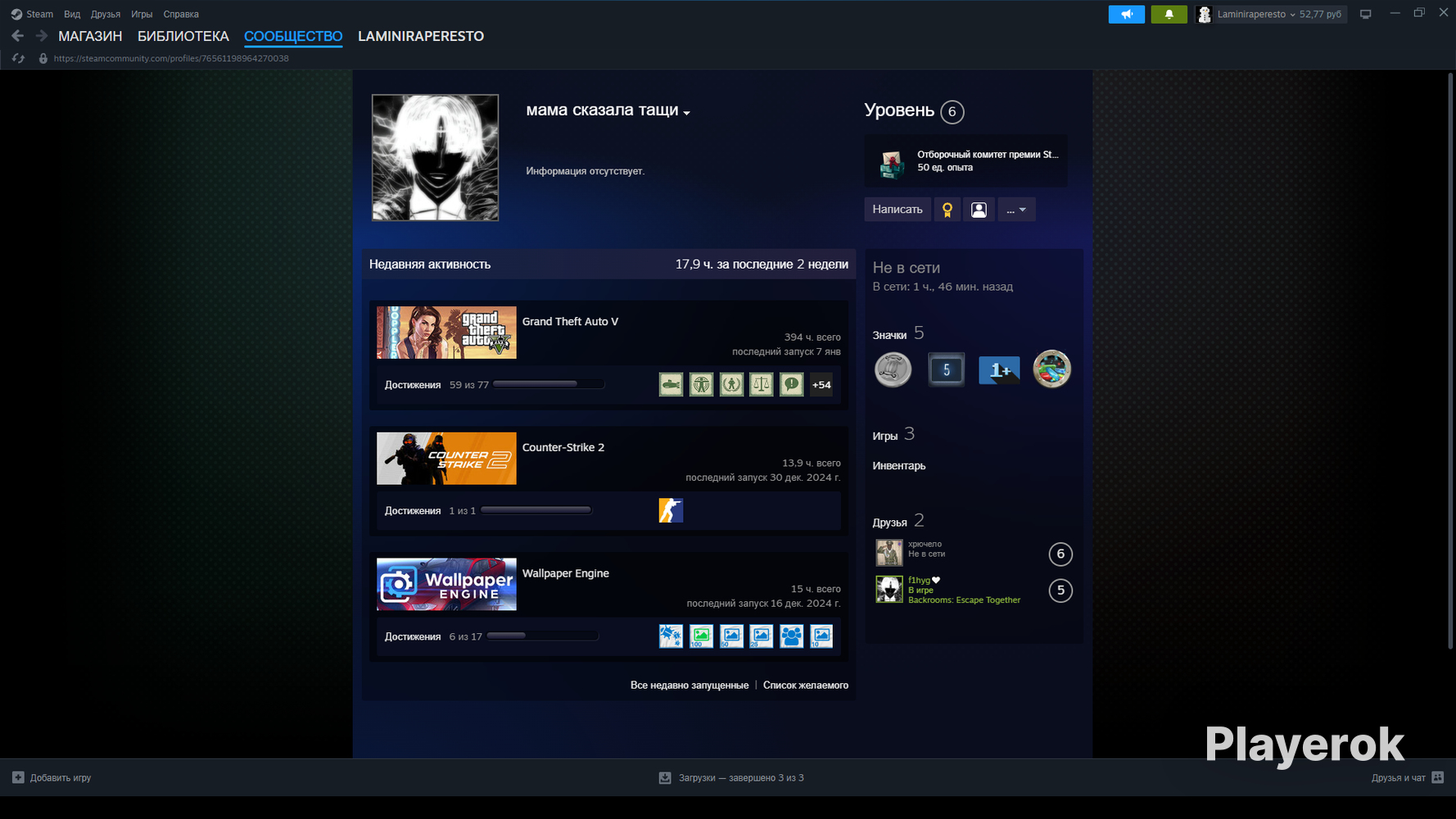Open the Список желаемого link
1456x819 pixels.
(806, 685)
